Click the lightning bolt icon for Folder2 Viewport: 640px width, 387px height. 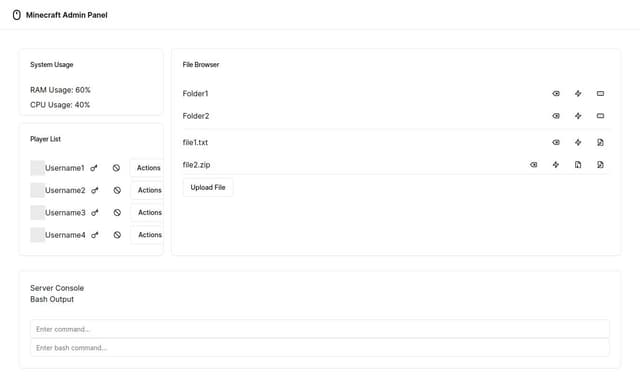[x=578, y=116]
